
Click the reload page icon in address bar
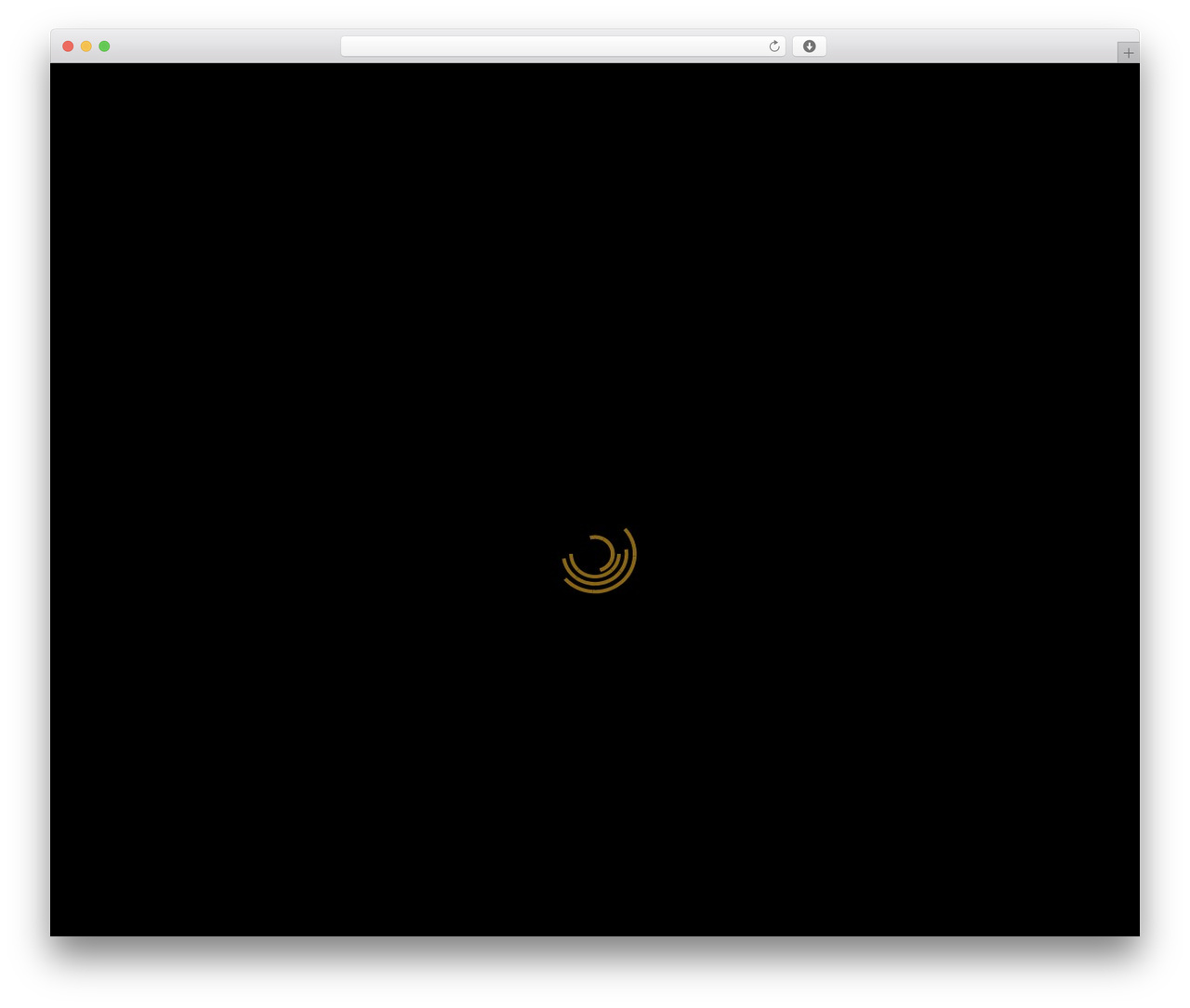point(774,46)
